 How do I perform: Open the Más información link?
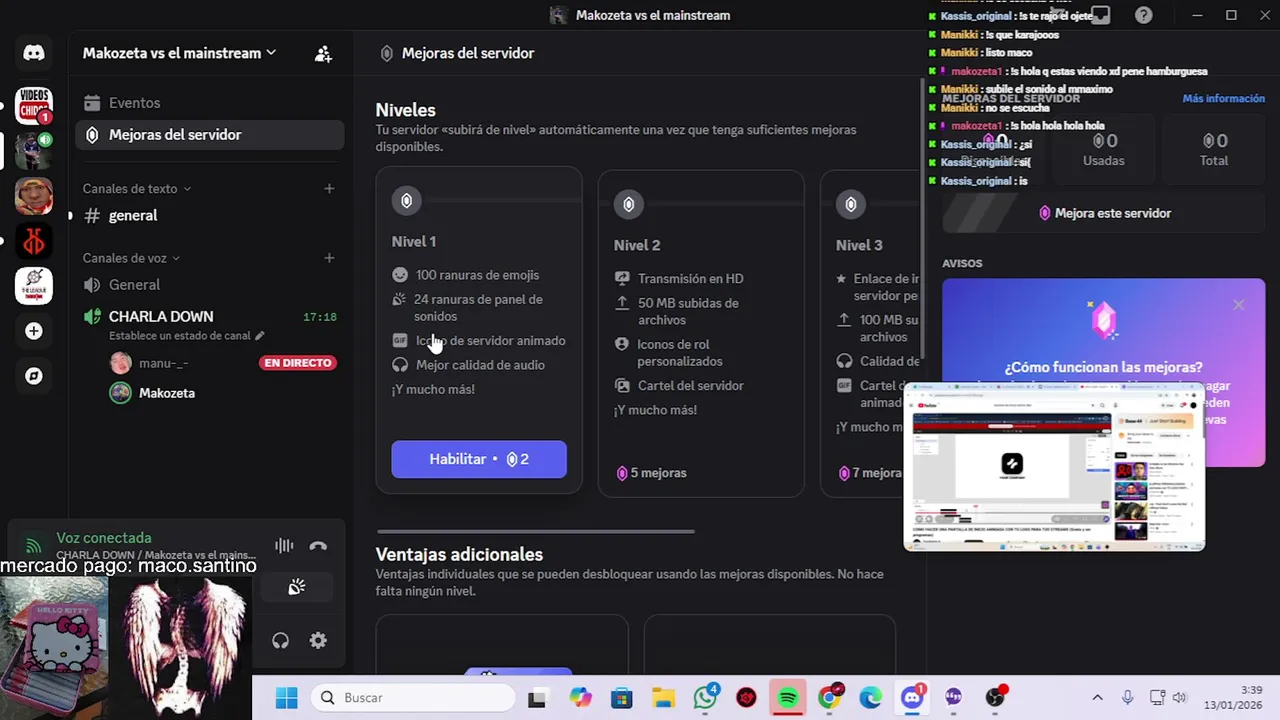(1223, 98)
